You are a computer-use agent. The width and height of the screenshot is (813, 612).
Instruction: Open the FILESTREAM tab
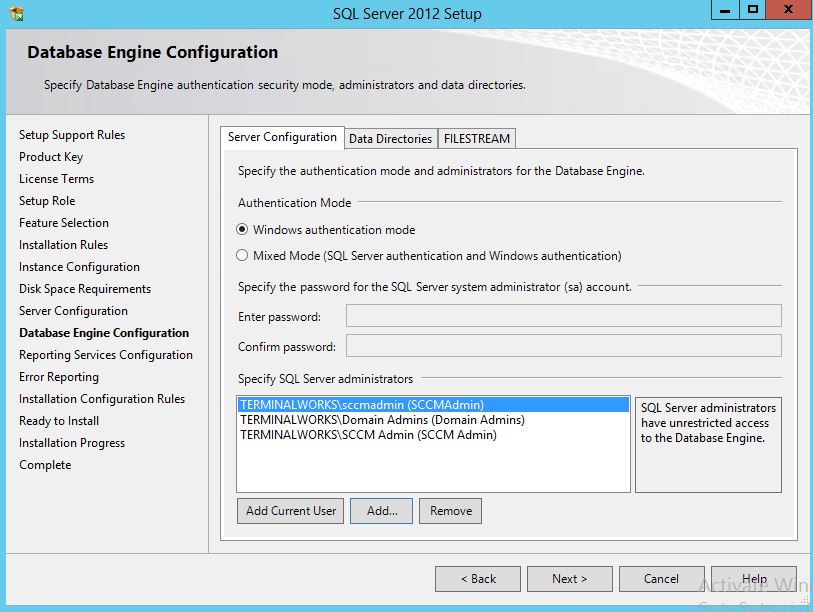pos(477,139)
